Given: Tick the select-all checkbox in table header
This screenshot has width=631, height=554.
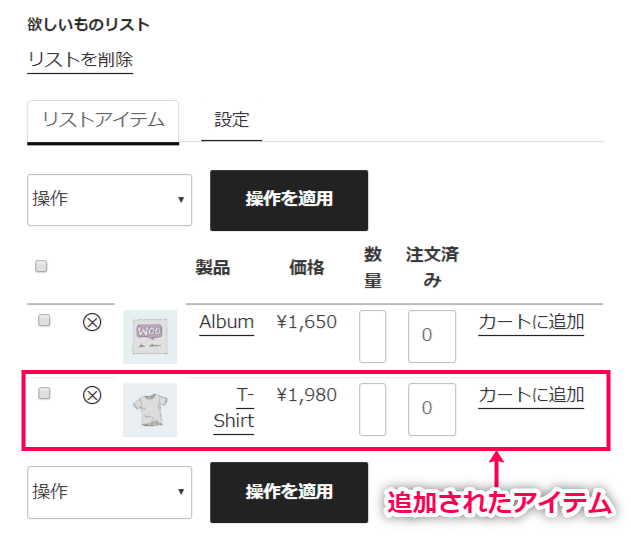Looking at the screenshot, I should coord(41,266).
